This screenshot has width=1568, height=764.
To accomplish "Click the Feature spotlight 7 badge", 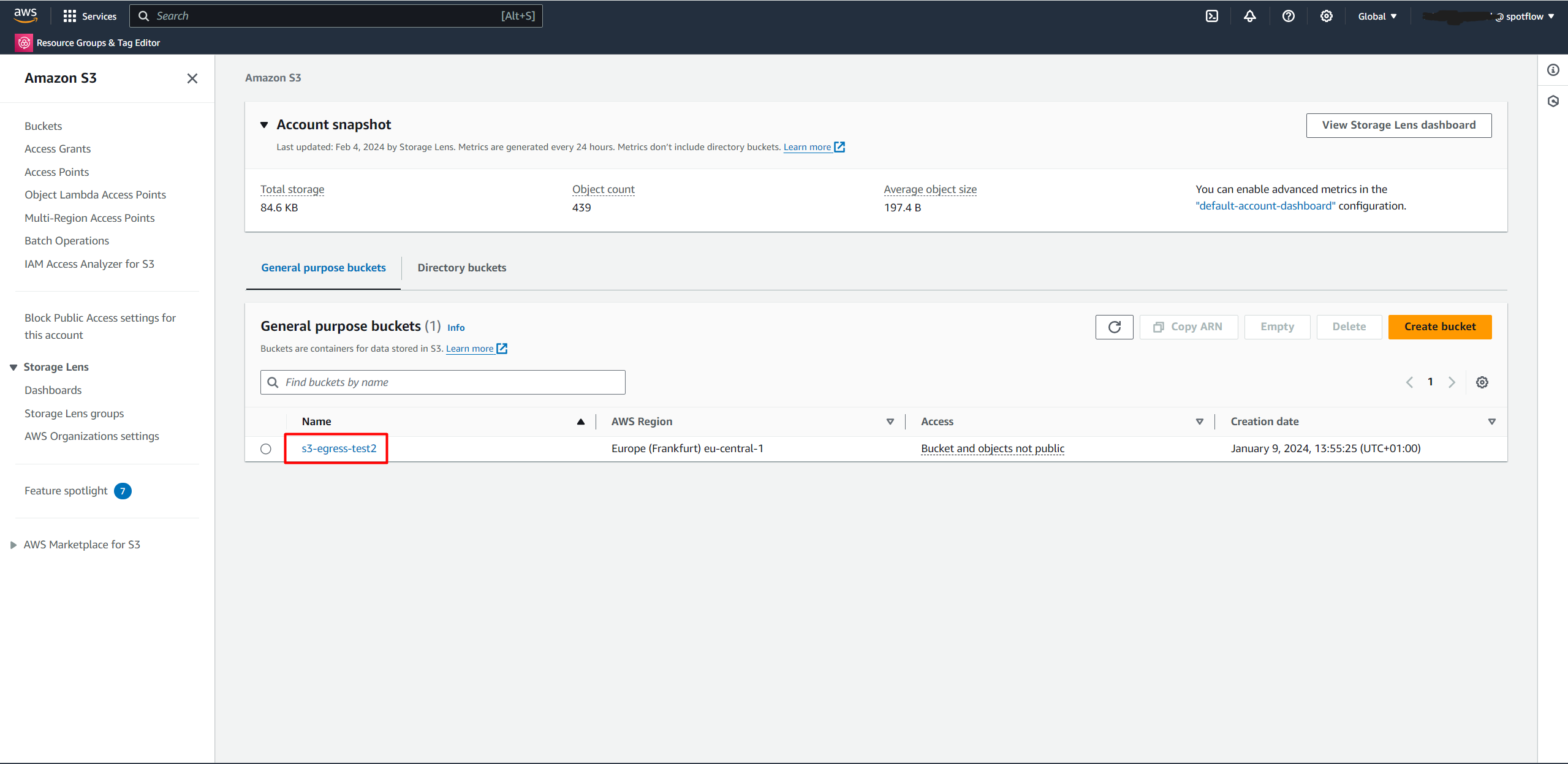I will pos(123,491).
